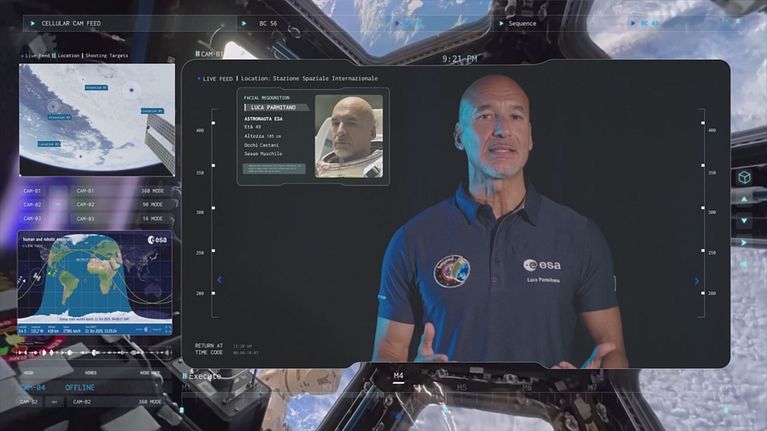Click the ESA logo on the world map
Image resolution: width=767 pixels, height=431 pixels.
point(157,240)
